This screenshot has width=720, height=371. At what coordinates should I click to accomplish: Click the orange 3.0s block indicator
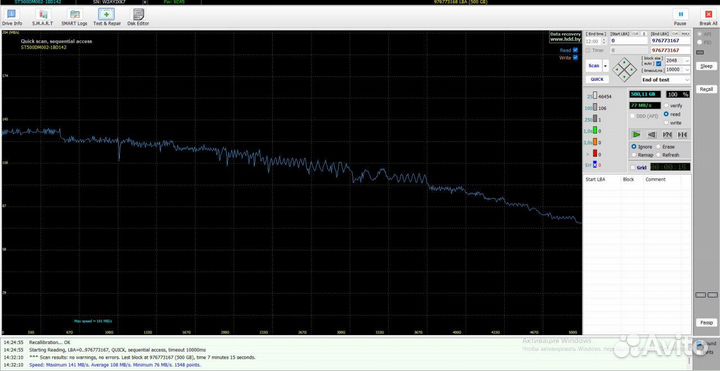(595, 142)
